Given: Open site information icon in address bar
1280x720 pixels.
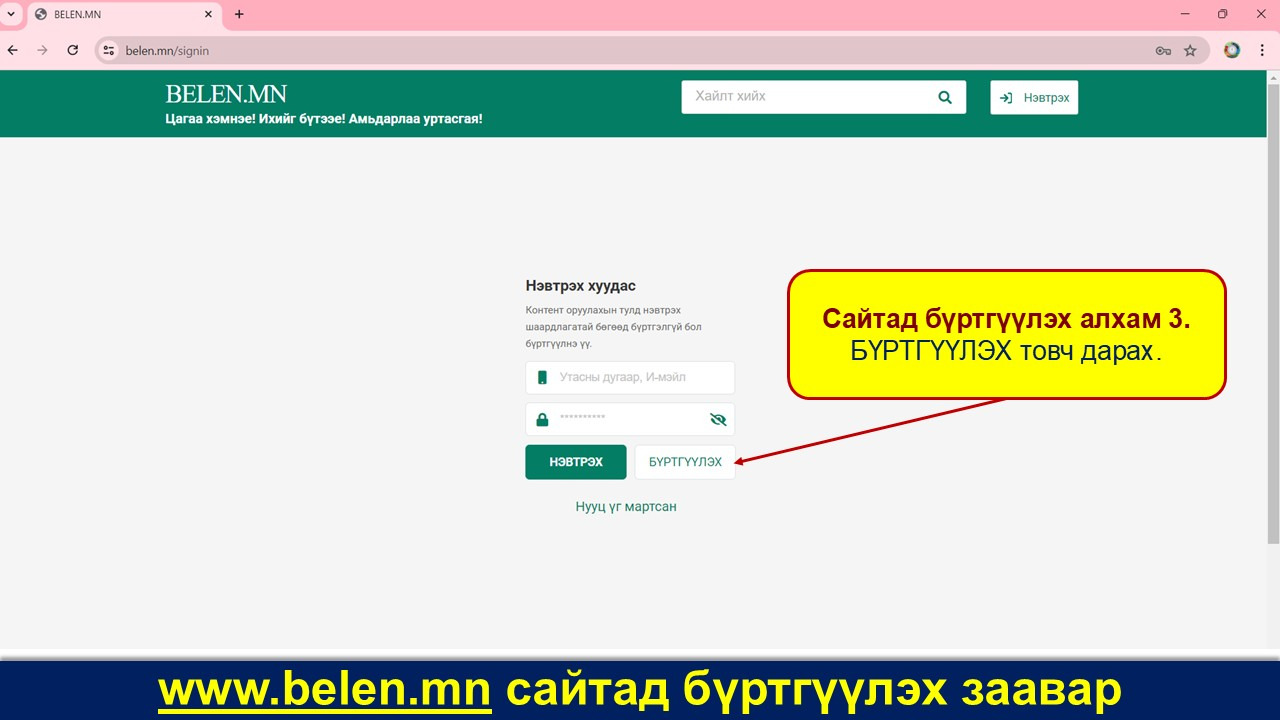Looking at the screenshot, I should coord(109,50).
